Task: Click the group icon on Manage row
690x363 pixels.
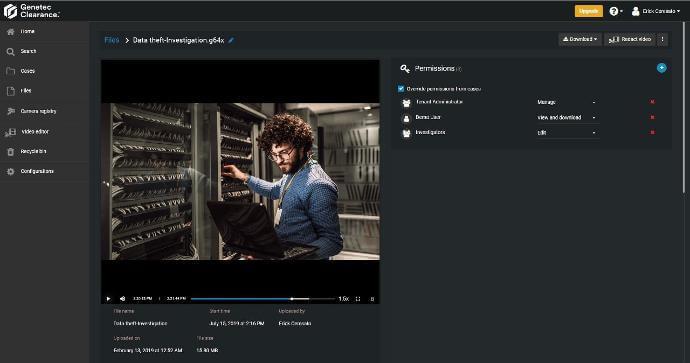Action: click(406, 103)
